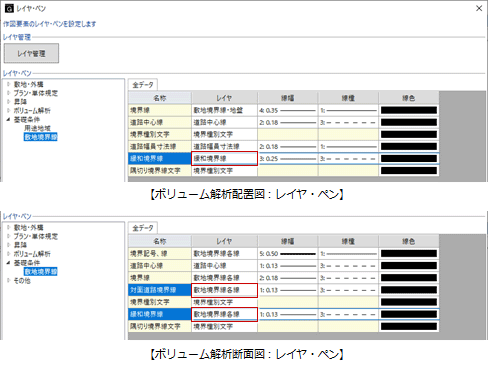Expand ボリューム解析 in the 配置図 panel tree
The image size is (488, 369).
tap(9, 110)
